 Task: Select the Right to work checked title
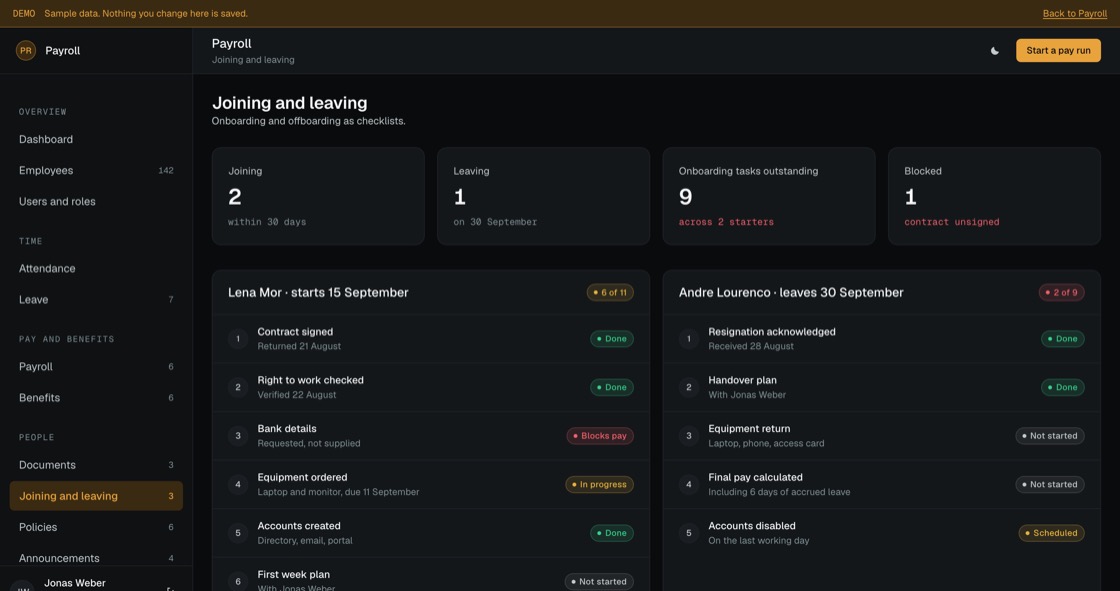[311, 380]
